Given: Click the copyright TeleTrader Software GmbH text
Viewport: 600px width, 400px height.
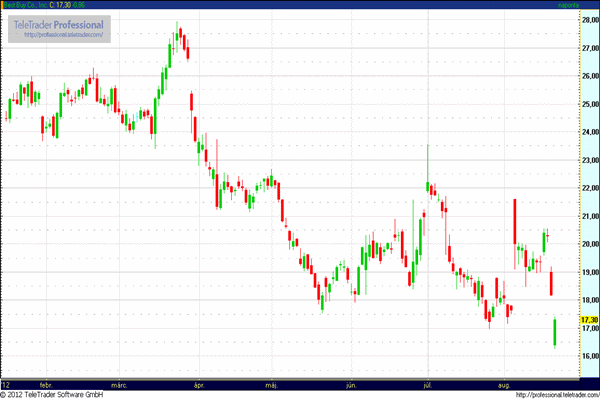Looking at the screenshot, I should point(55,394).
